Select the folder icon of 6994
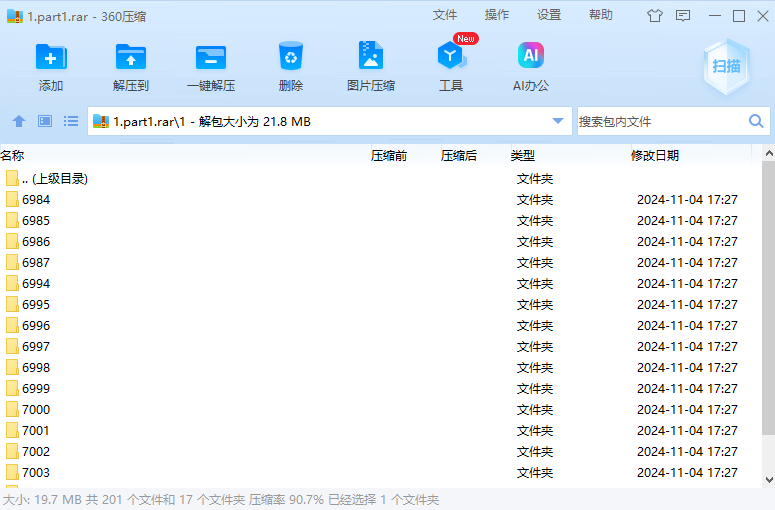 (12, 283)
